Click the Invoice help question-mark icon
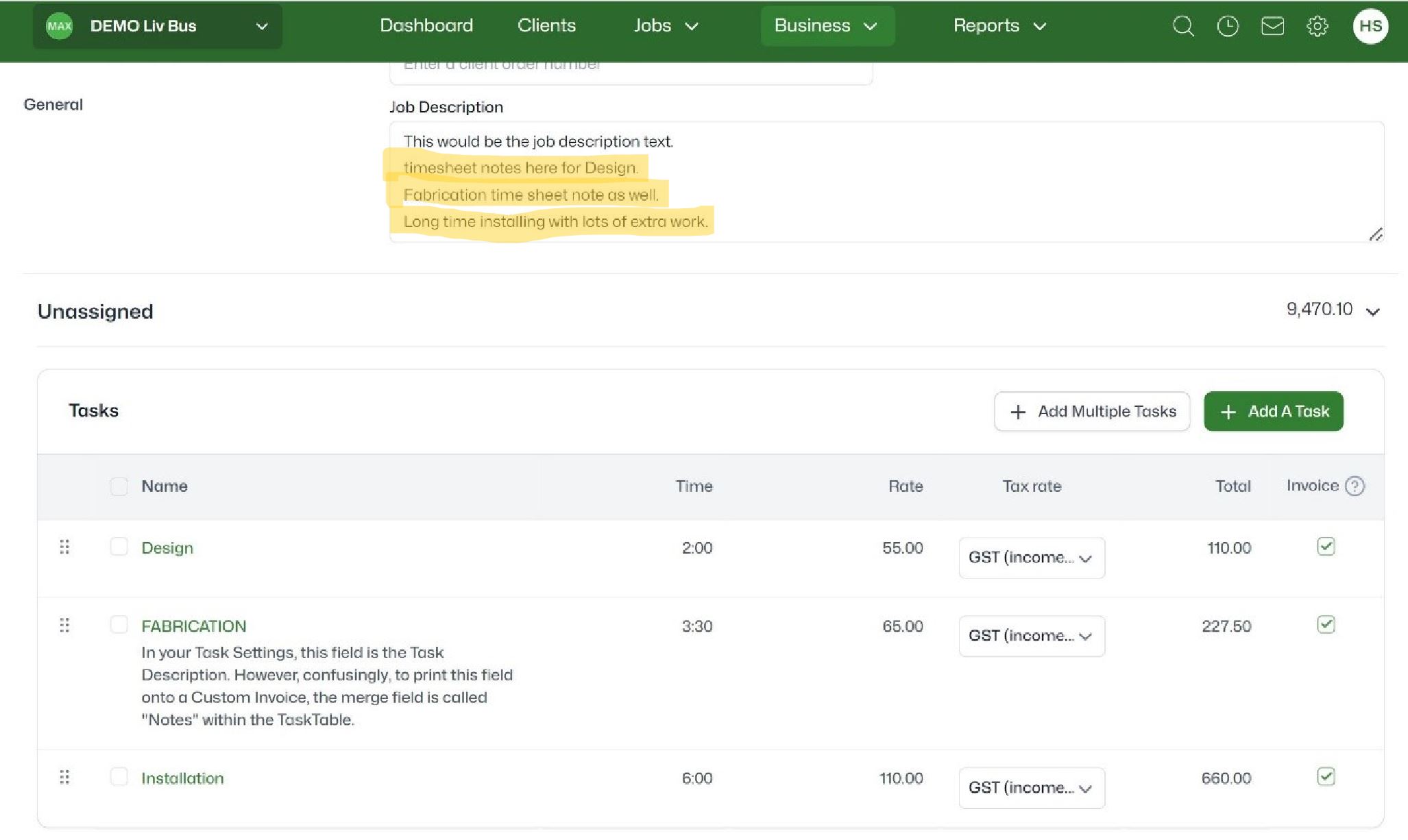Image resolution: width=1408 pixels, height=840 pixels. (x=1355, y=486)
